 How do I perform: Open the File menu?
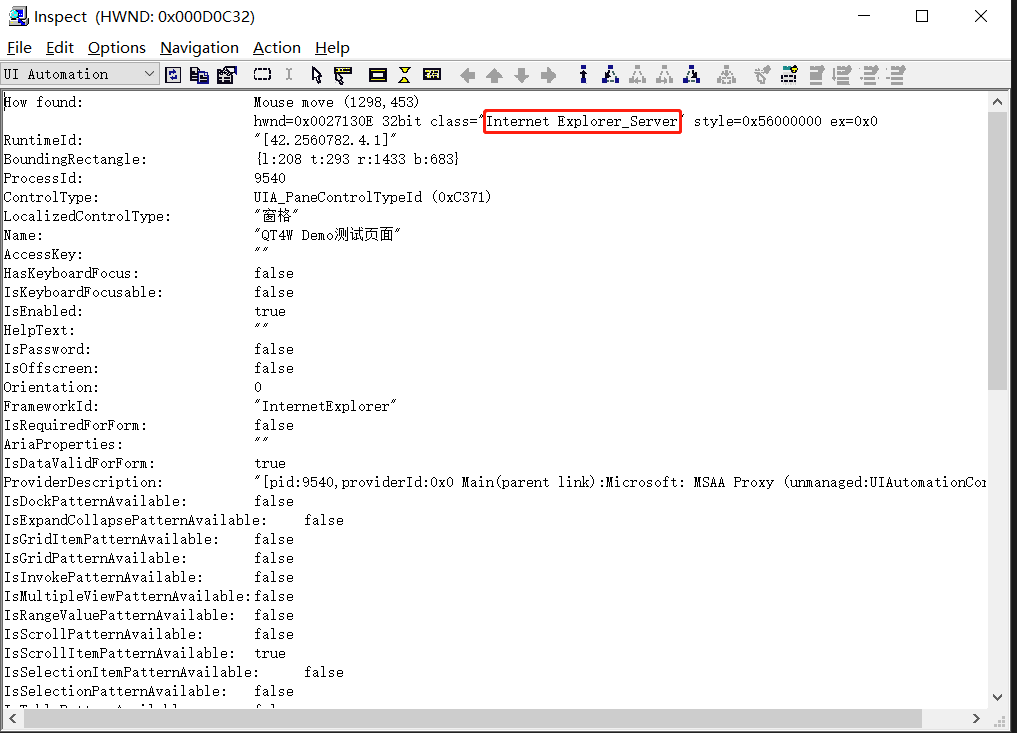point(19,48)
